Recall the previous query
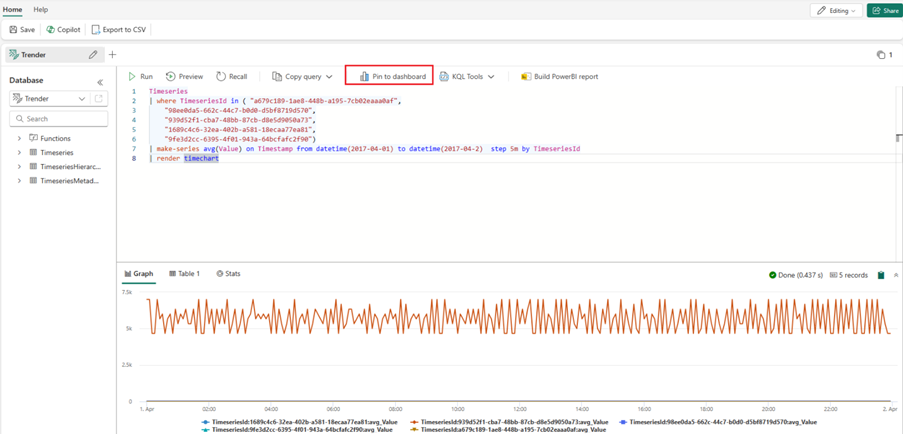The width and height of the screenshot is (903, 434). click(x=232, y=76)
